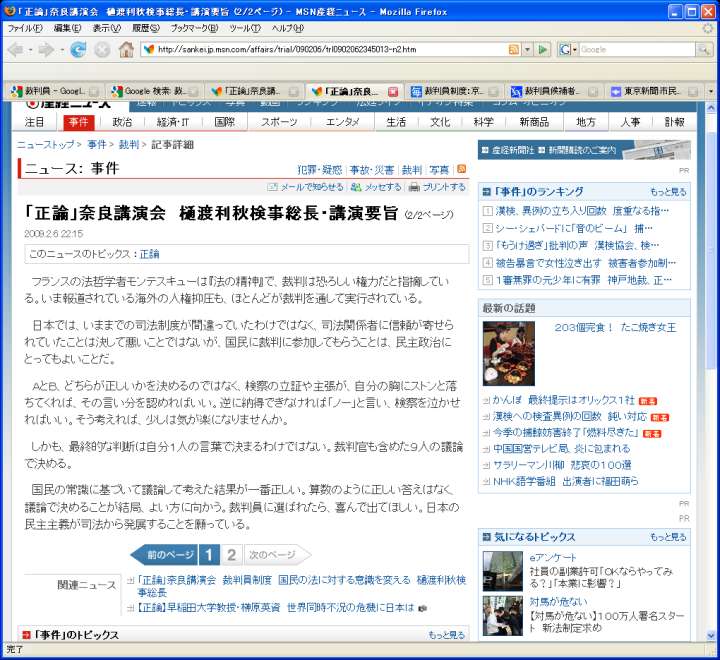Screen dimensions: 720x660
Task: Expand the address bar URL history dropdown
Action: tap(527, 49)
